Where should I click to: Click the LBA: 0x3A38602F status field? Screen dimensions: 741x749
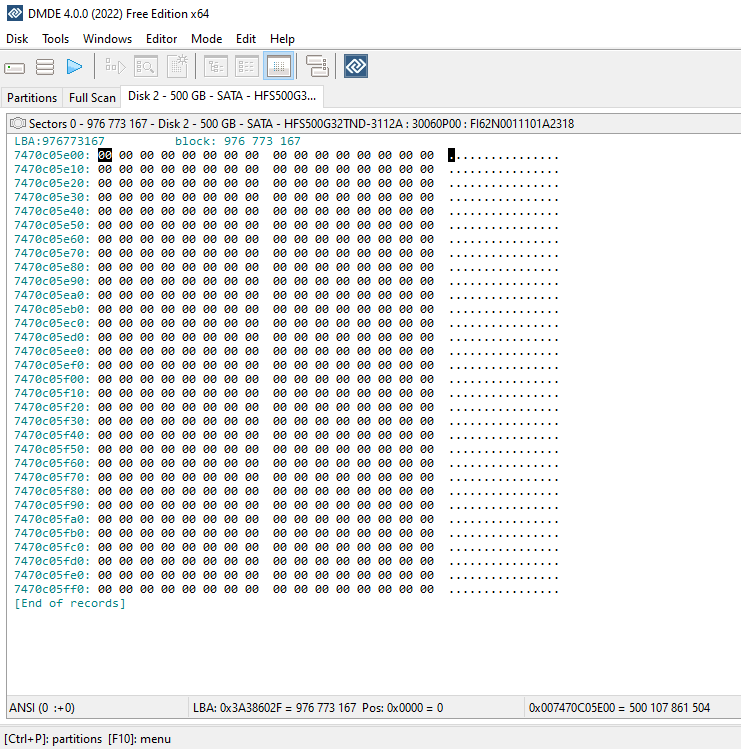click(x=356, y=707)
